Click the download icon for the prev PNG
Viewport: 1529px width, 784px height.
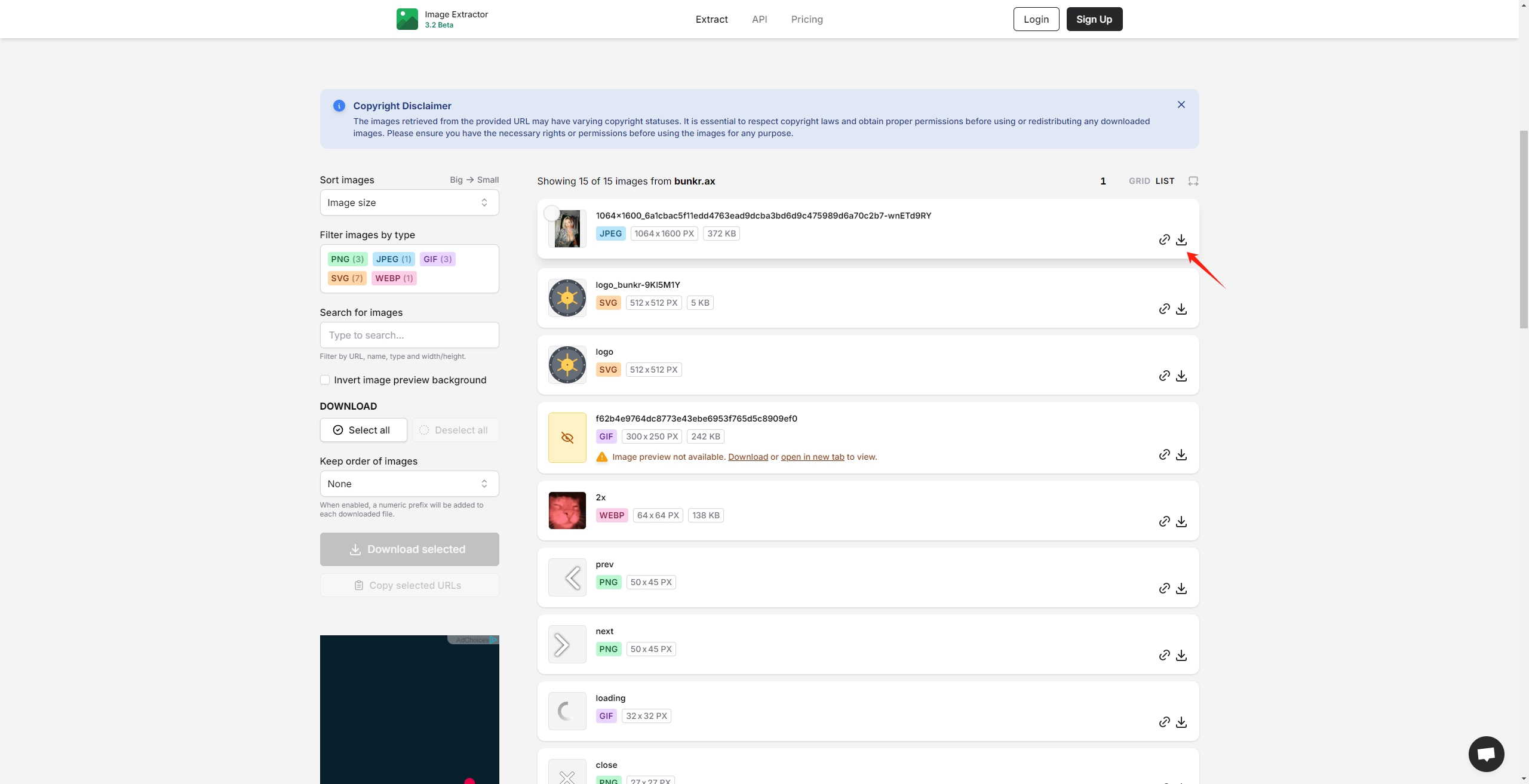[1181, 588]
